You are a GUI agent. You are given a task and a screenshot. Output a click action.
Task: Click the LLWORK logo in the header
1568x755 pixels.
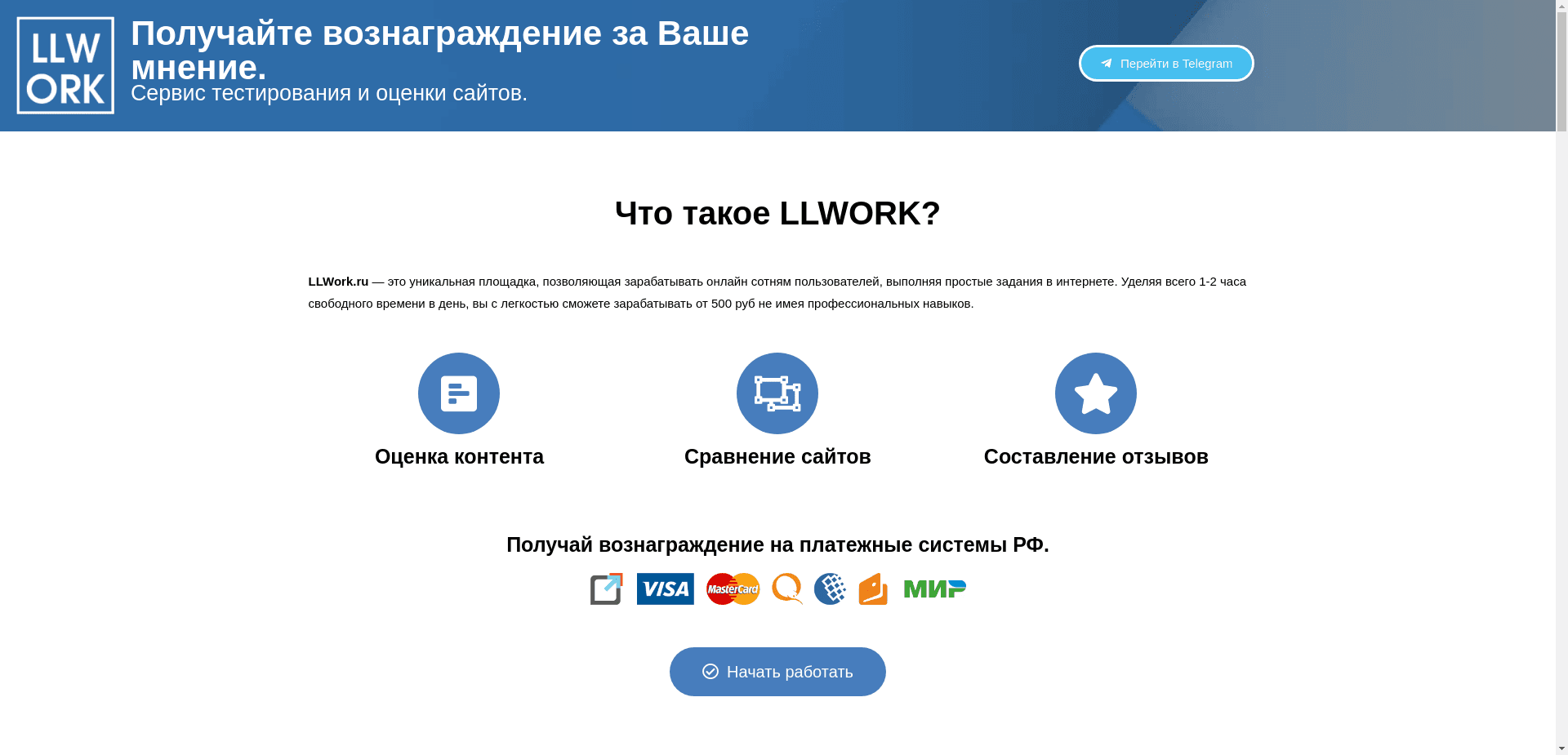point(65,64)
